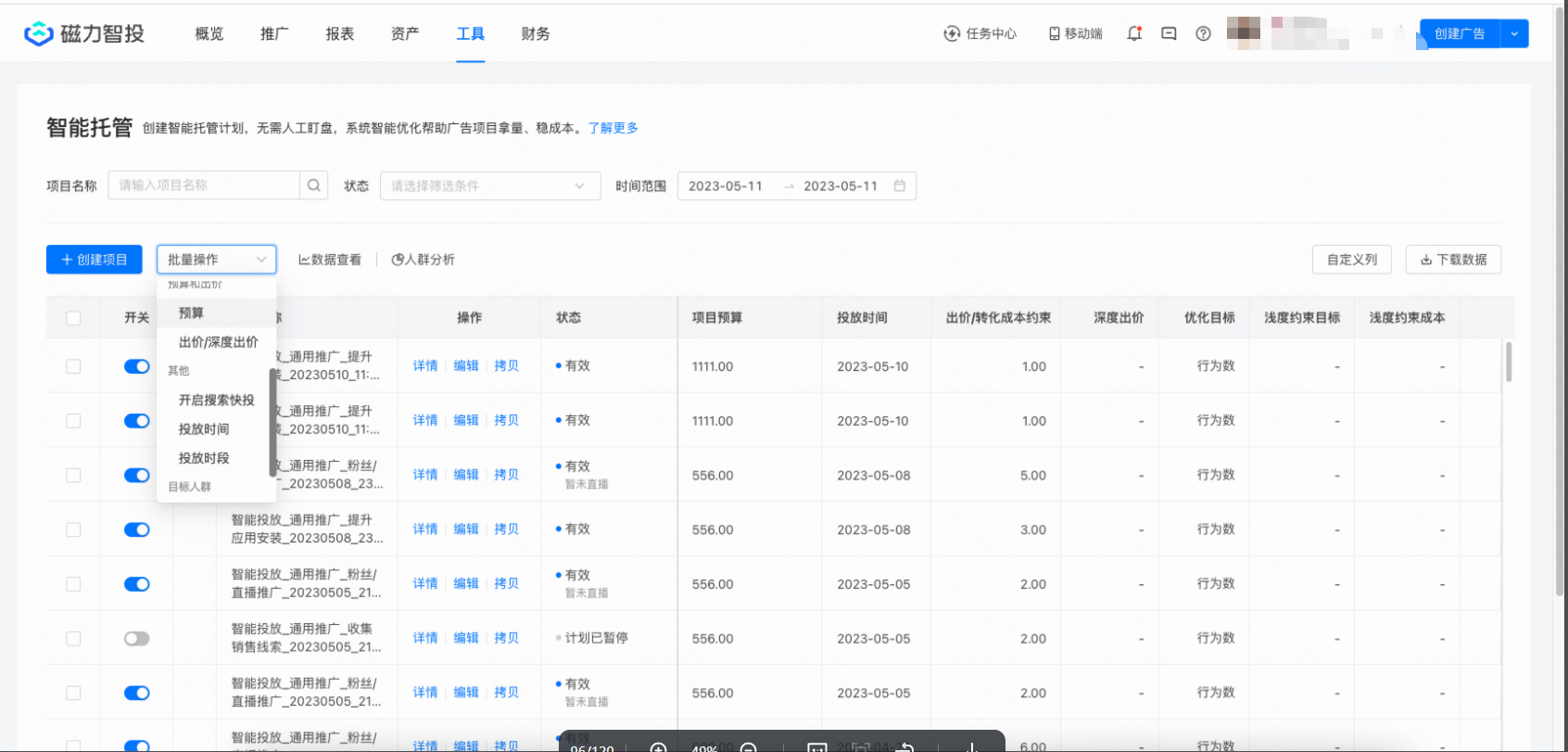Check the 计划已暂停 row checkbox
The height and width of the screenshot is (752, 1568).
(73, 638)
